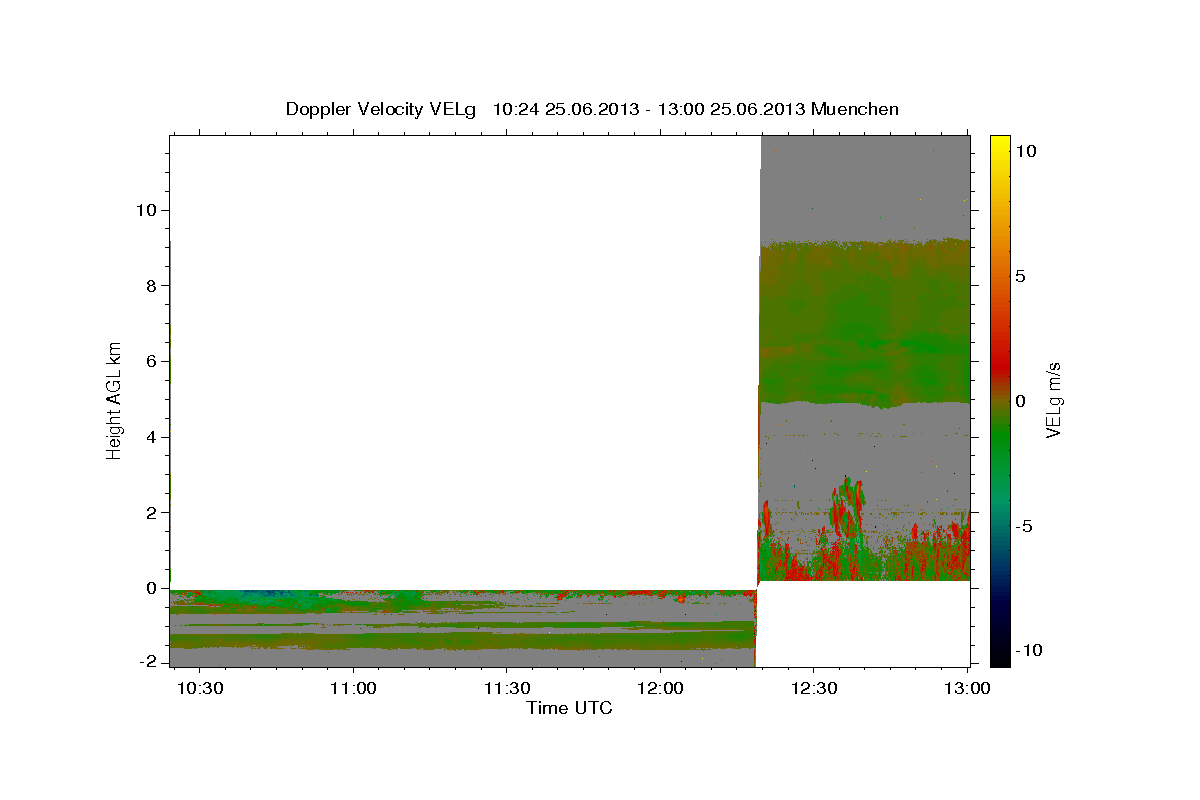Click the "12:00" time tick label
Image resolution: width=1200 pixels, height=800 pixels.
[660, 689]
